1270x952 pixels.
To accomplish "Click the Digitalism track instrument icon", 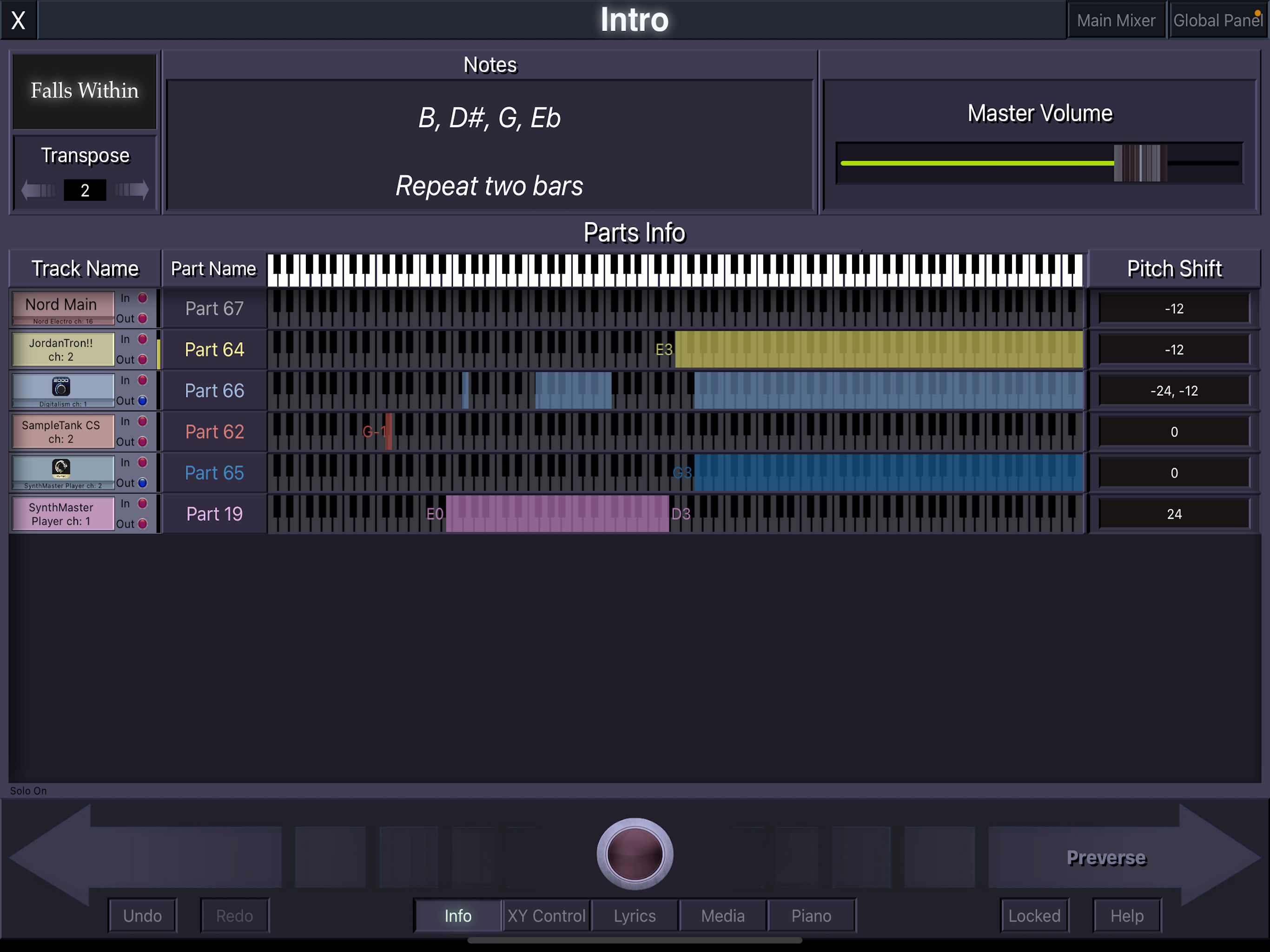I will 61,387.
